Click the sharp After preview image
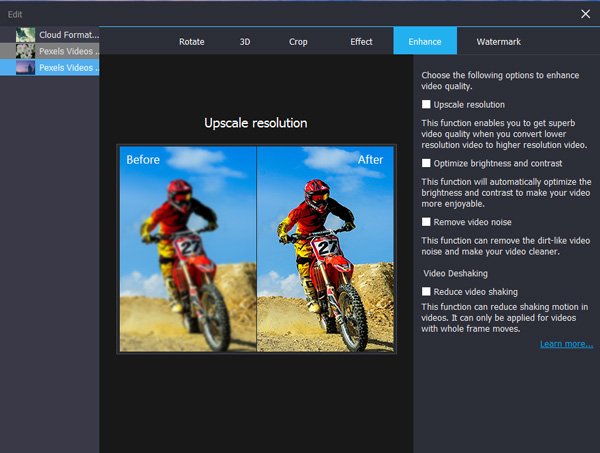Viewport: 600px width, 453px height. [326, 248]
